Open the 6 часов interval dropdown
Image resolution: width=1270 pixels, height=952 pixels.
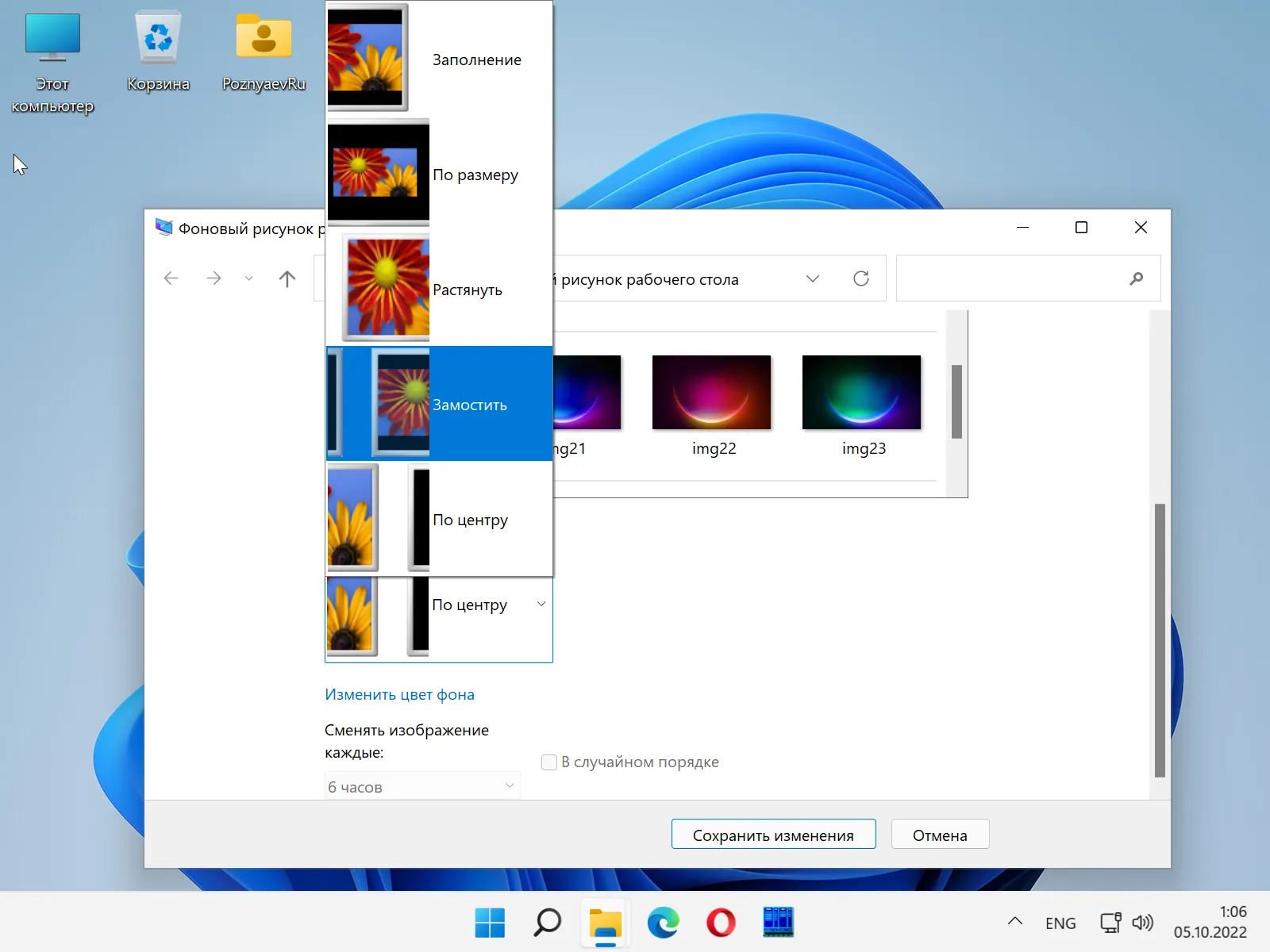(422, 786)
